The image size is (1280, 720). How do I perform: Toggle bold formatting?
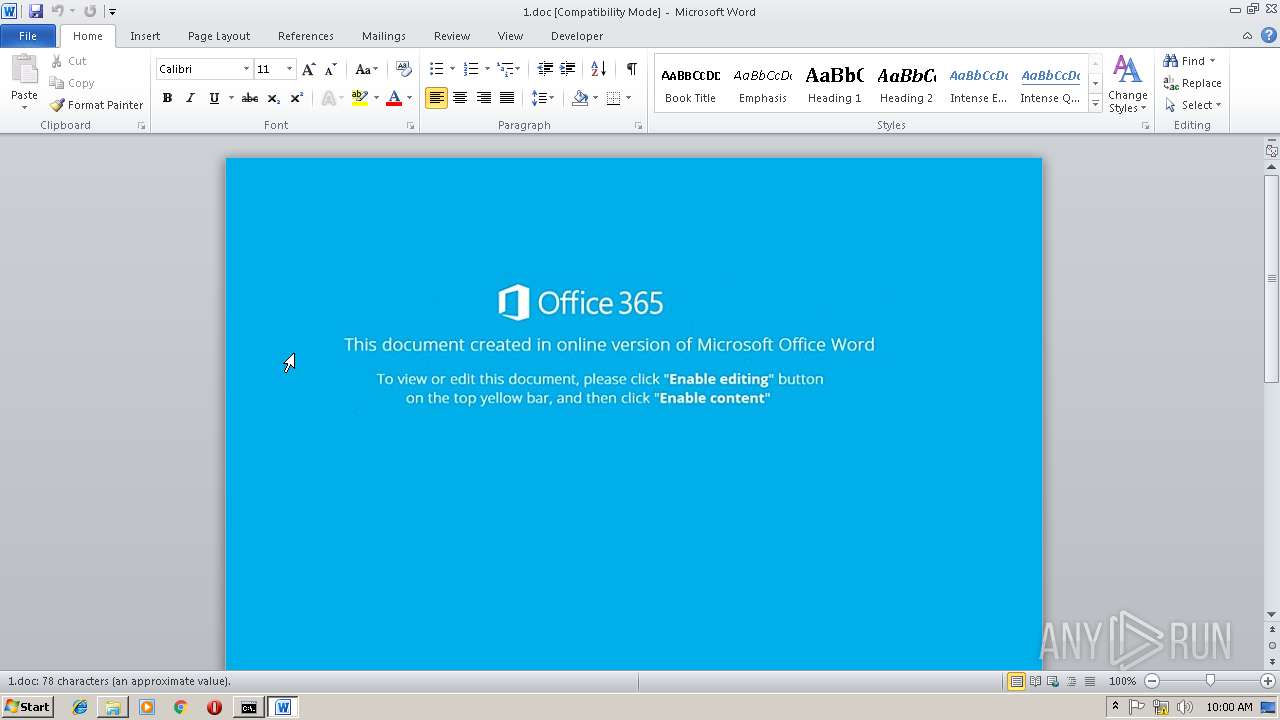click(167, 98)
